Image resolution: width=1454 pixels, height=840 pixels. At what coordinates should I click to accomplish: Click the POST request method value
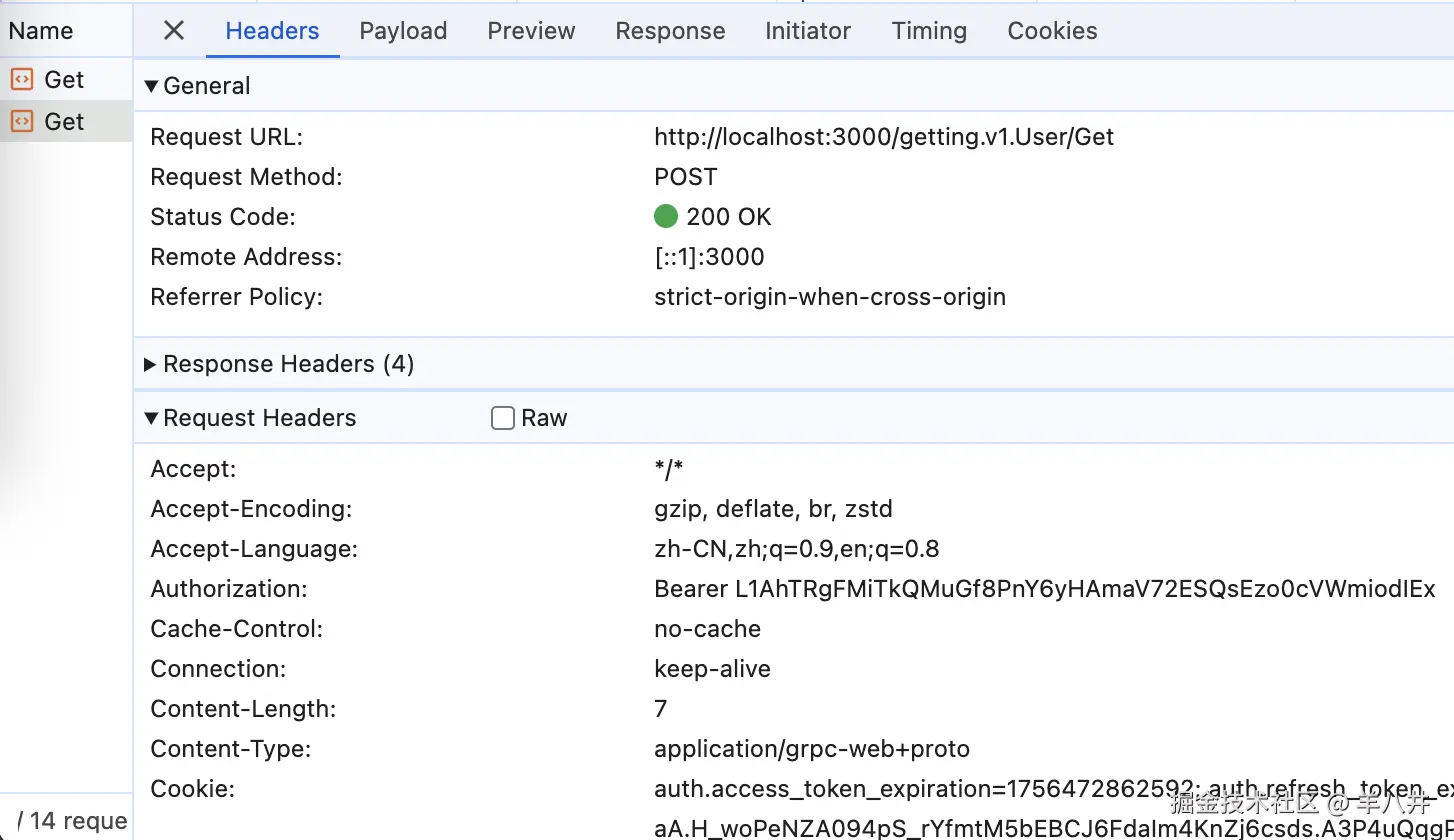tap(686, 177)
